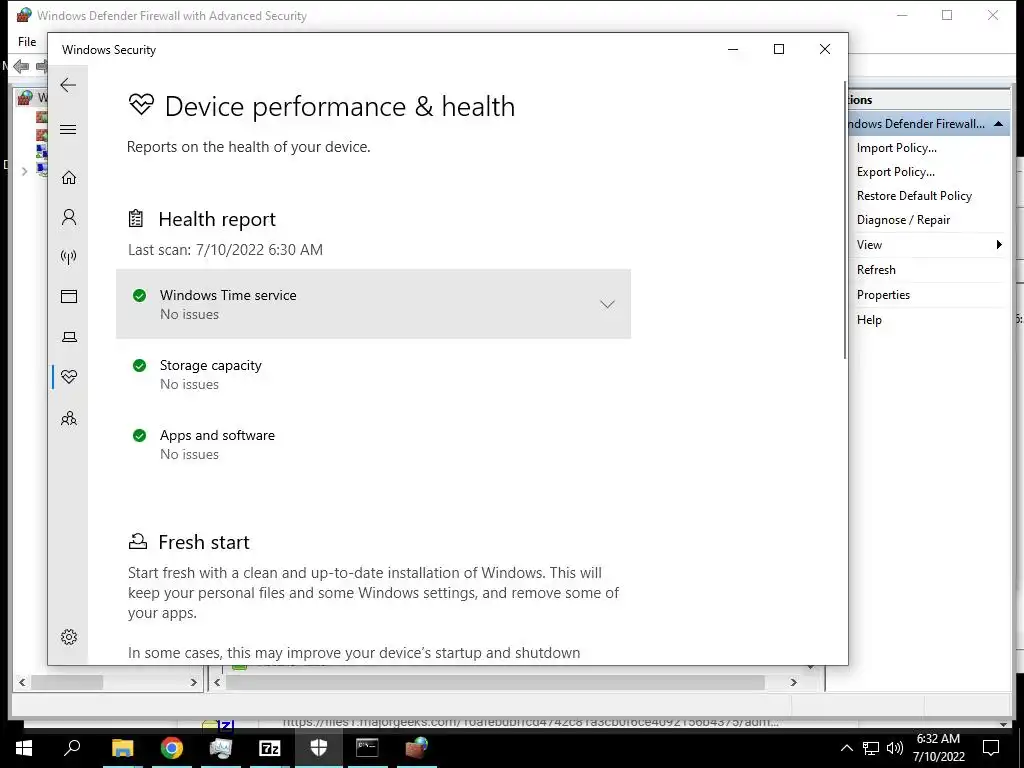This screenshot has height=768, width=1024.
Task: Open network status tray icon
Action: pyautogui.click(x=871, y=748)
